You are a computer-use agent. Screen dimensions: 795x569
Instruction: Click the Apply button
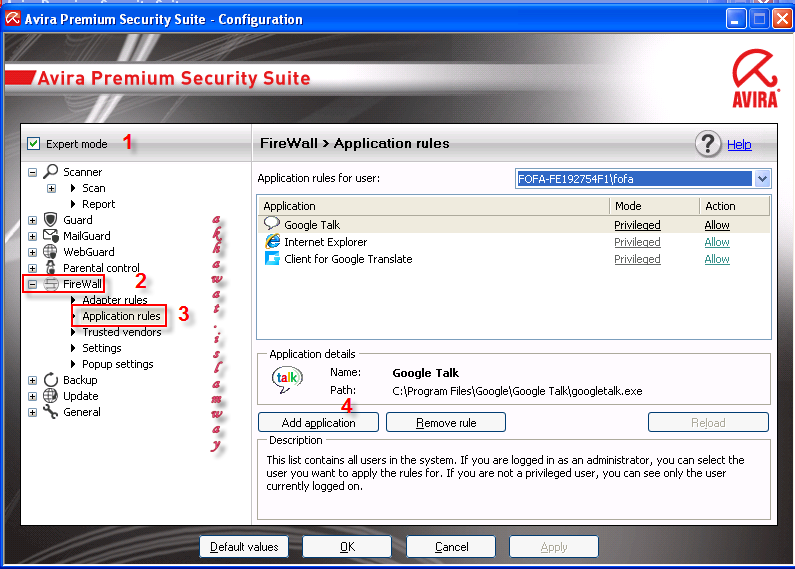click(554, 547)
